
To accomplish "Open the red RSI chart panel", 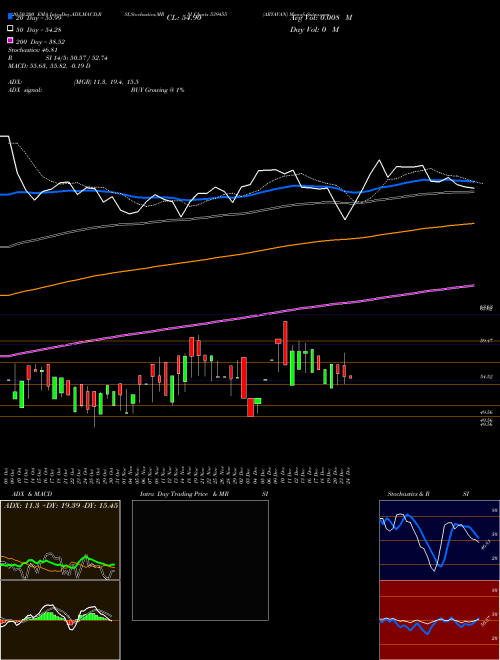I will coord(439,620).
